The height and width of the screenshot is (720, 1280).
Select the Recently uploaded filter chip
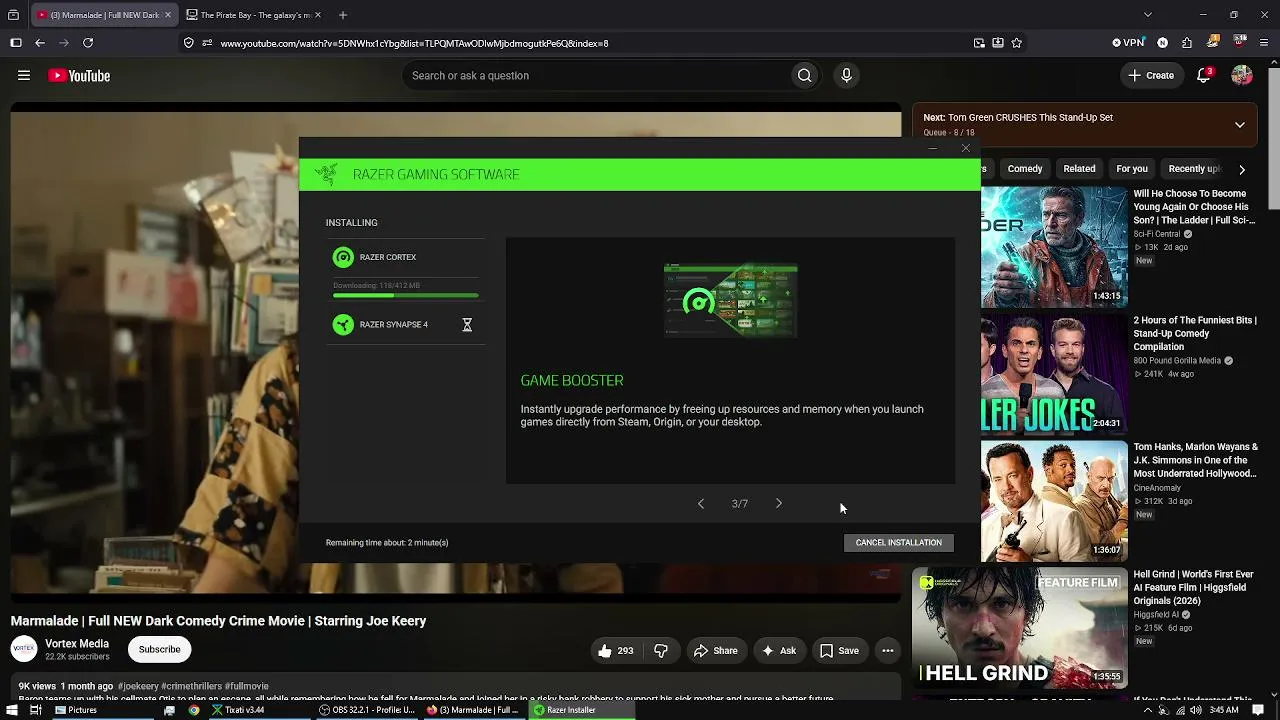click(x=1194, y=169)
